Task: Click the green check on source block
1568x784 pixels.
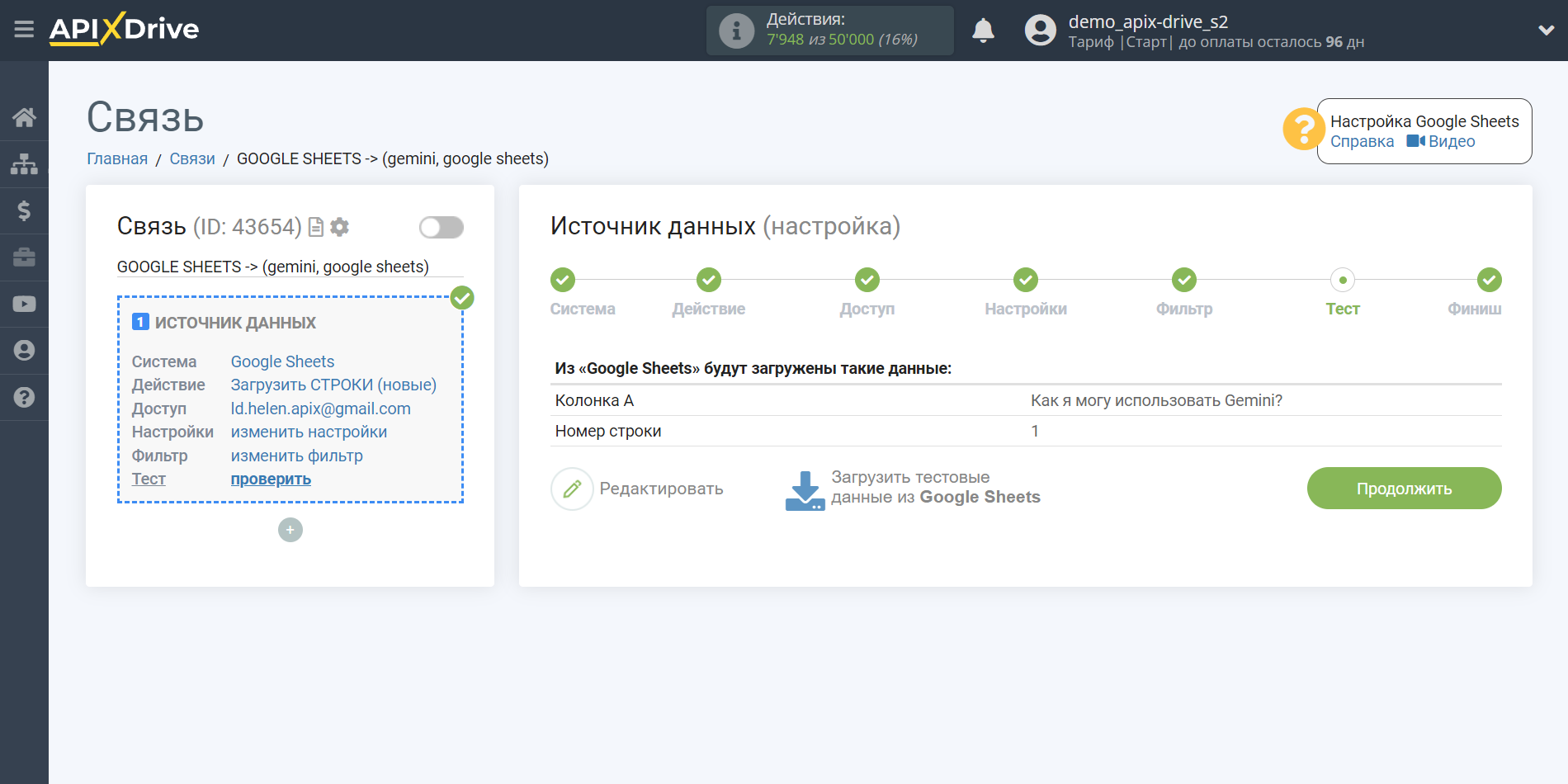Action: 462,298
